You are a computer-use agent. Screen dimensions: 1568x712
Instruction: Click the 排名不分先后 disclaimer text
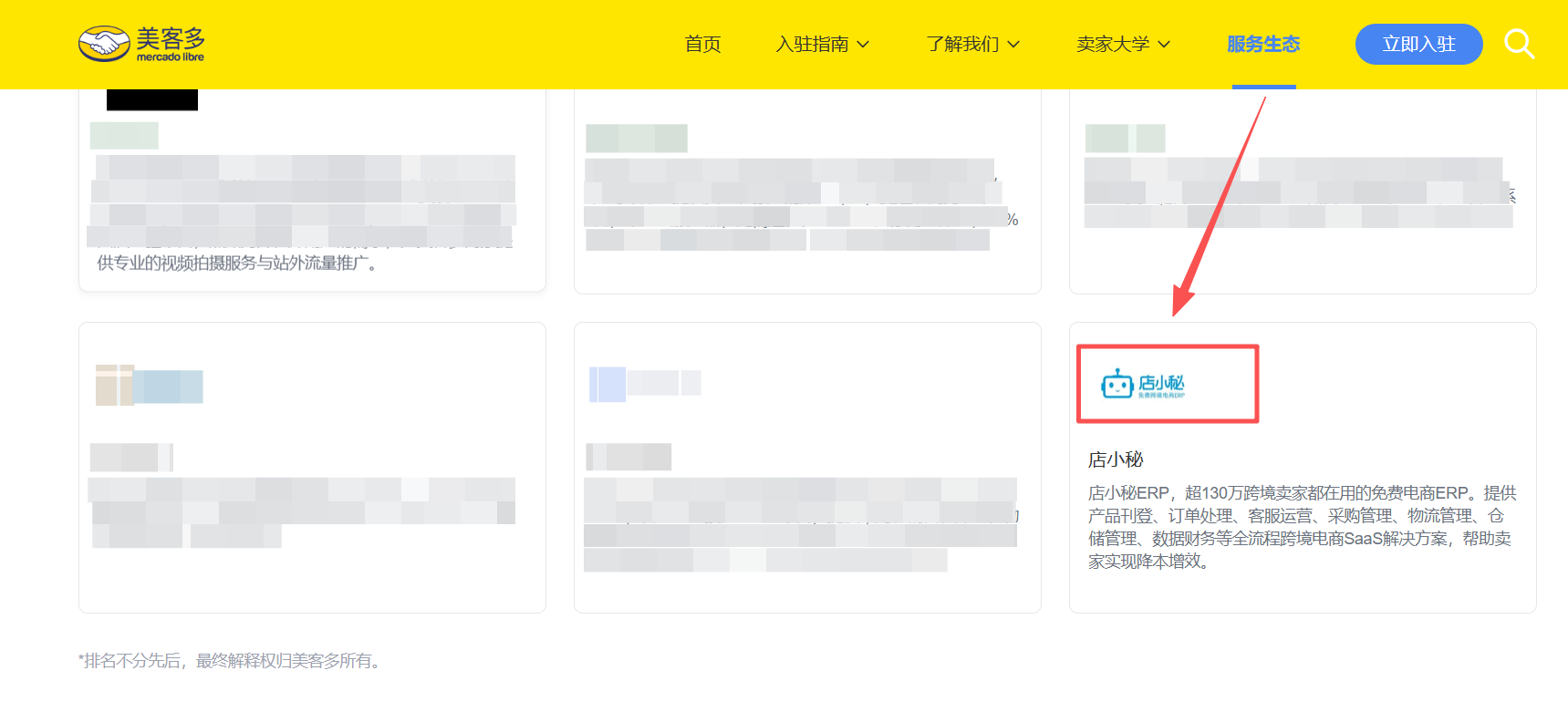pos(229,661)
